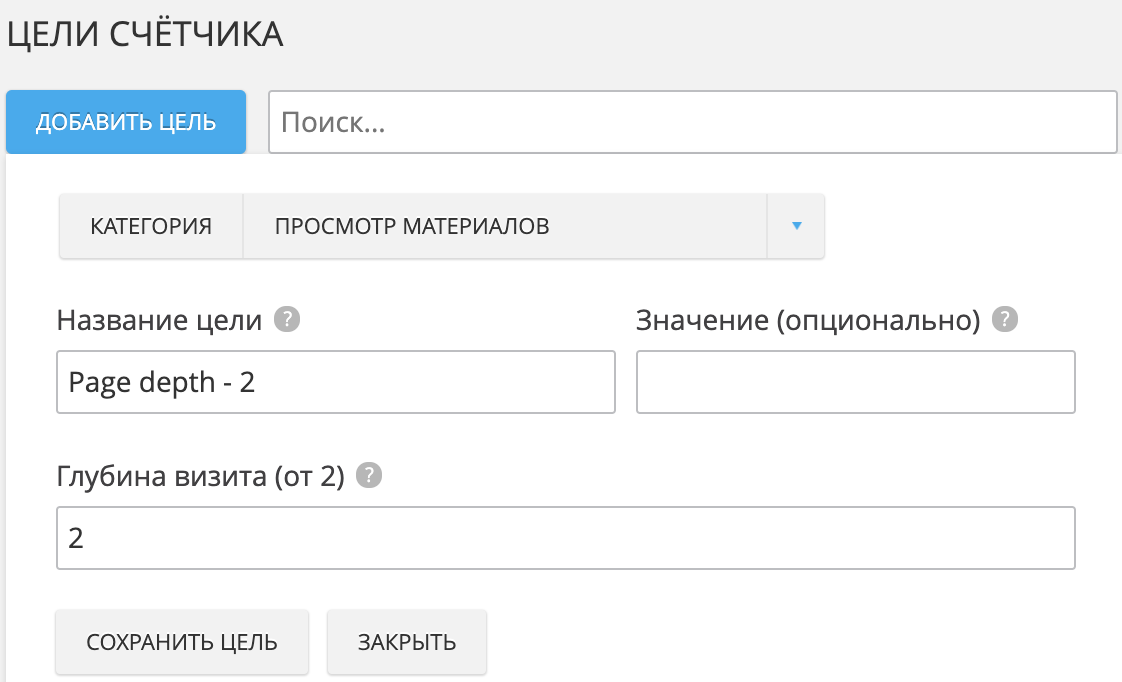Click the help icon beside 'Глубина визита'

pos(370,477)
